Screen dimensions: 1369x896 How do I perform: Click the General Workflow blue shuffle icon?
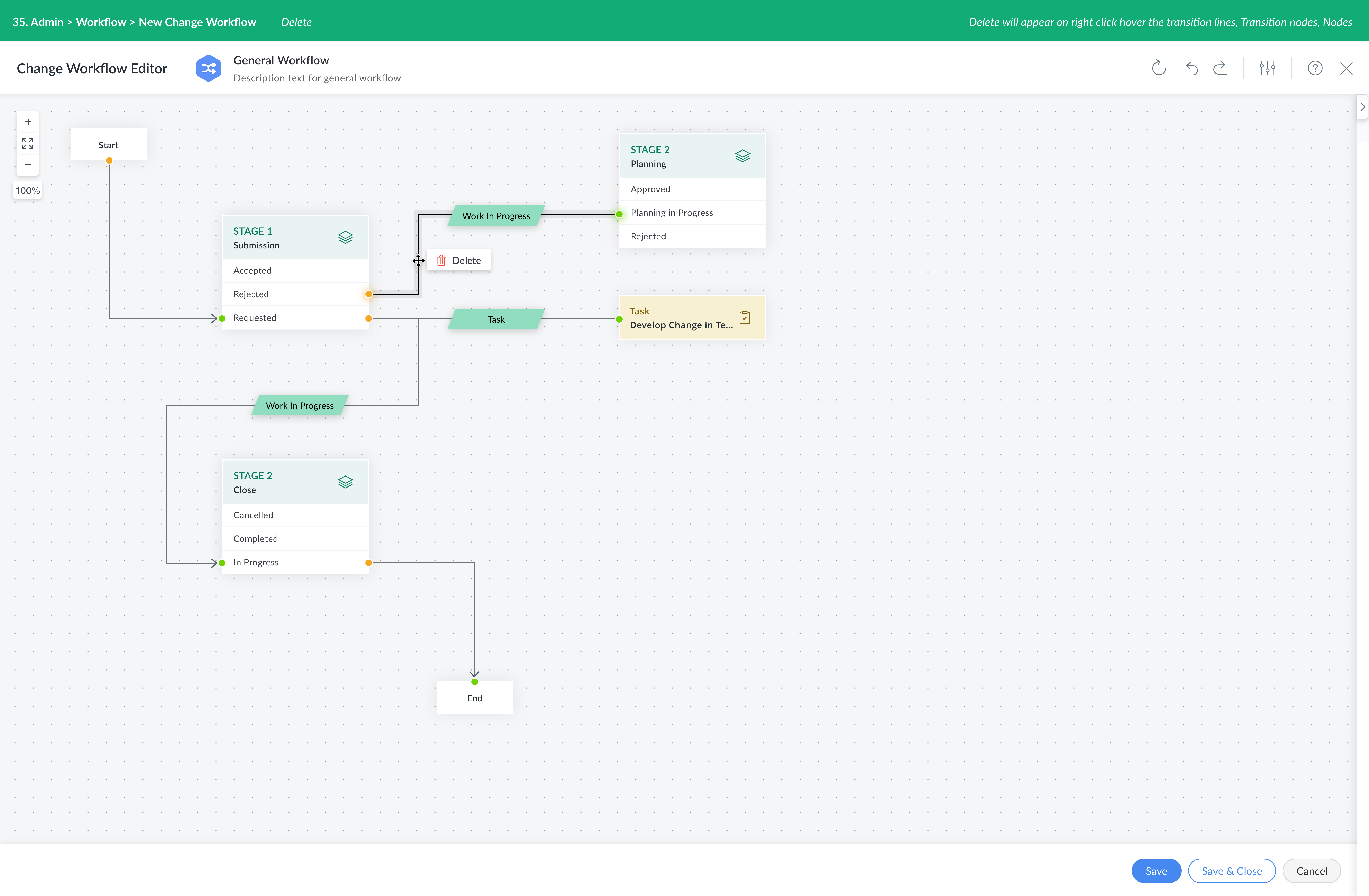pyautogui.click(x=208, y=68)
